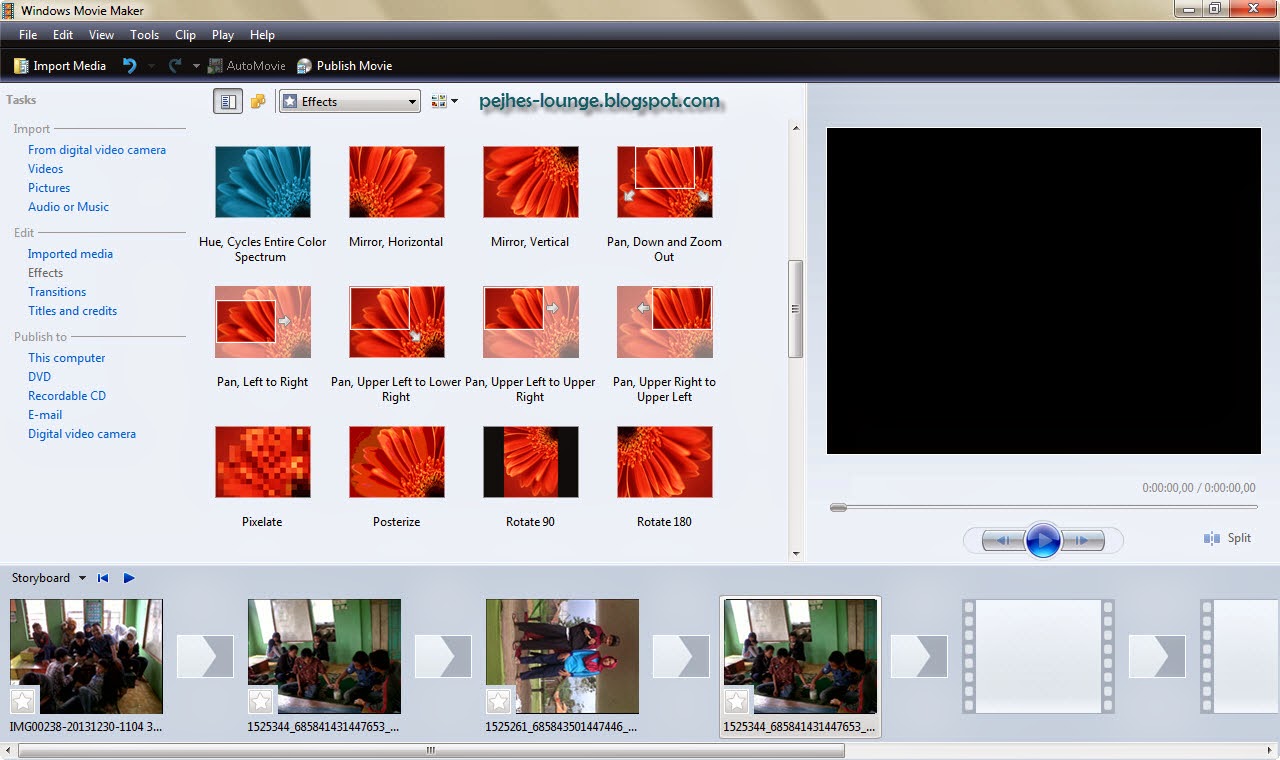Open the thumbnail view options dropdown
This screenshot has width=1280, height=760.
coord(444,101)
